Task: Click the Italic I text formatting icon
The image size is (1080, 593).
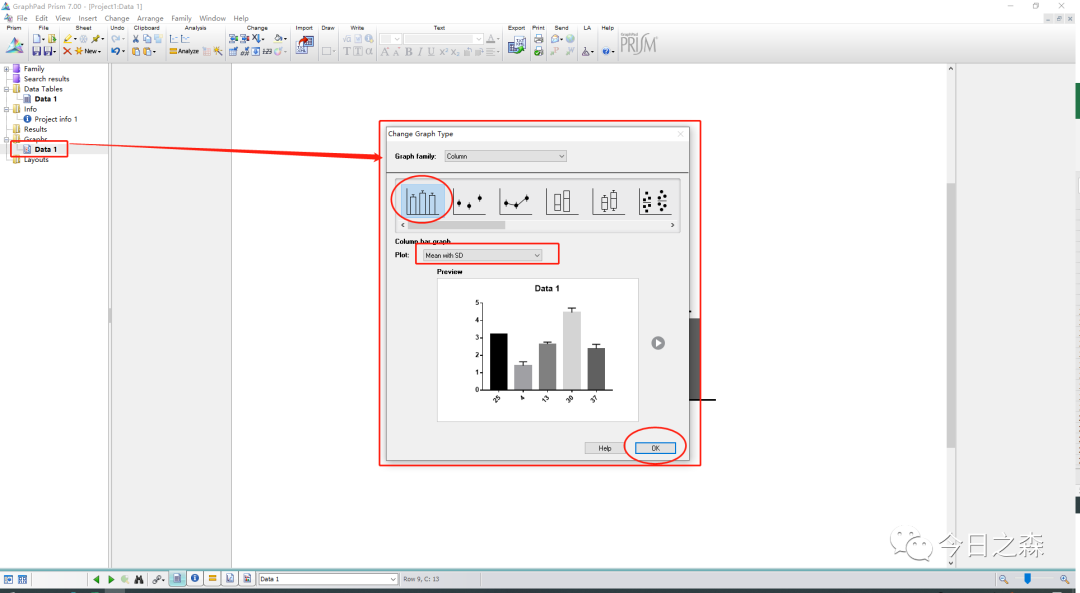Action: (419, 52)
